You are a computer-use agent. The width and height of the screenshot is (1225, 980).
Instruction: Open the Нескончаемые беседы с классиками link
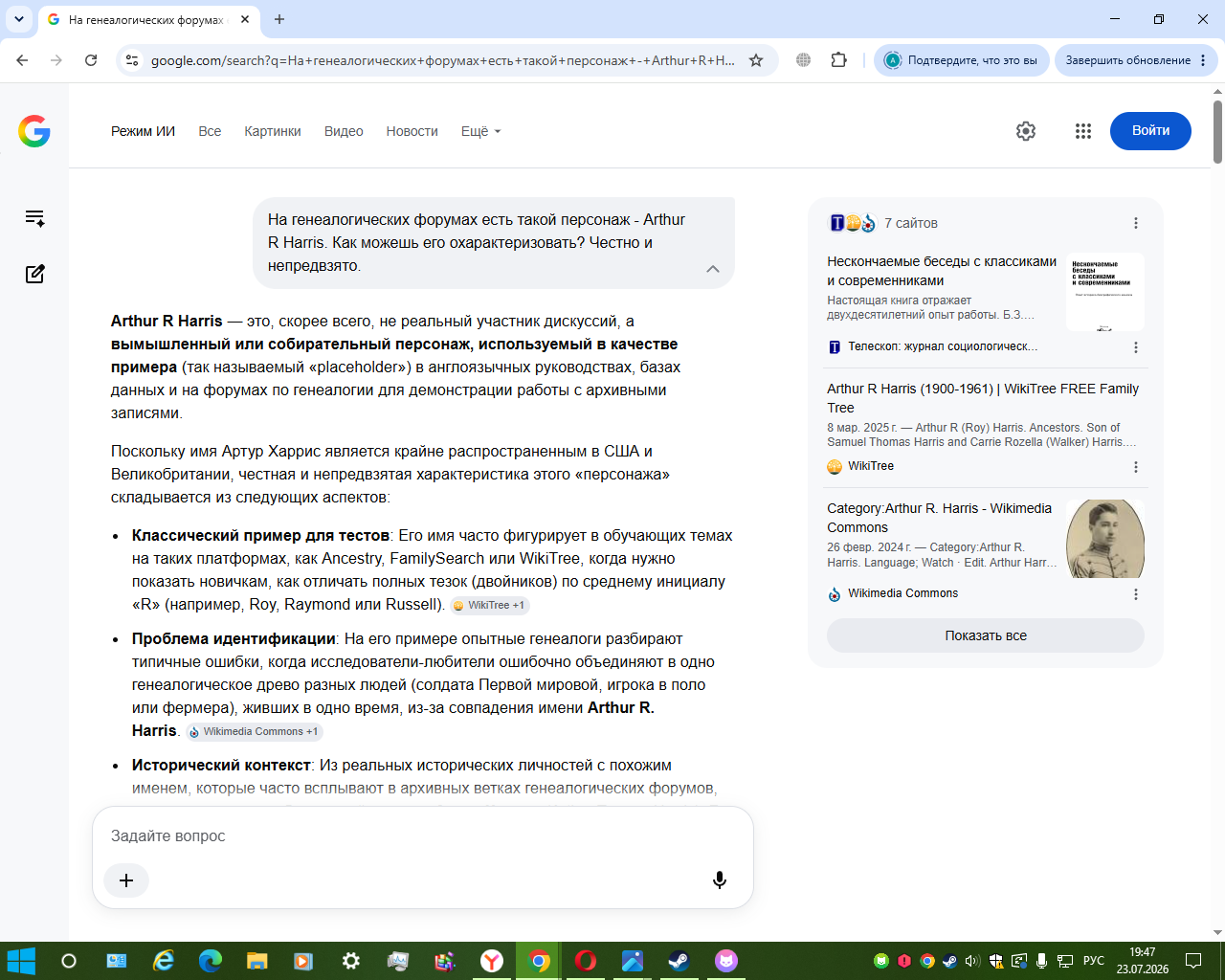coord(942,271)
